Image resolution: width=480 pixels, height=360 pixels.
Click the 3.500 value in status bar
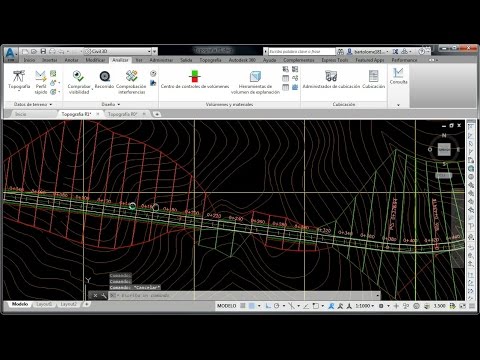439,306
